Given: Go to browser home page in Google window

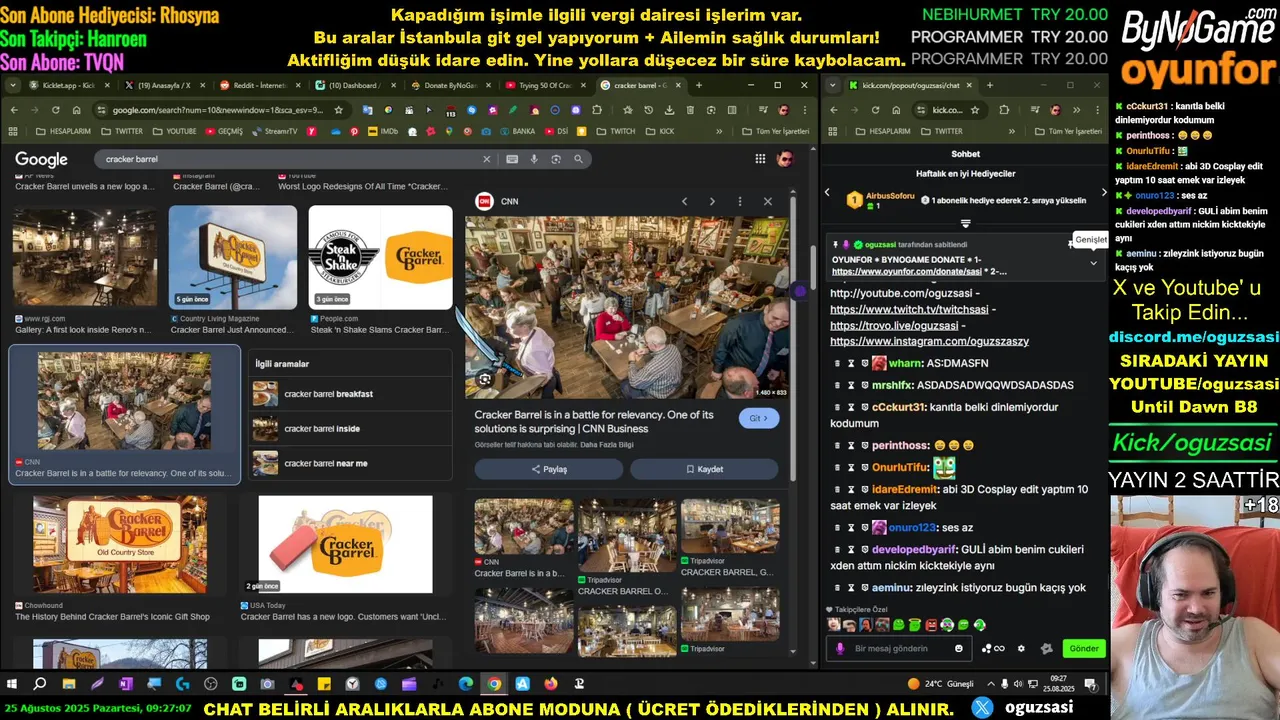Looking at the screenshot, I should (76, 110).
